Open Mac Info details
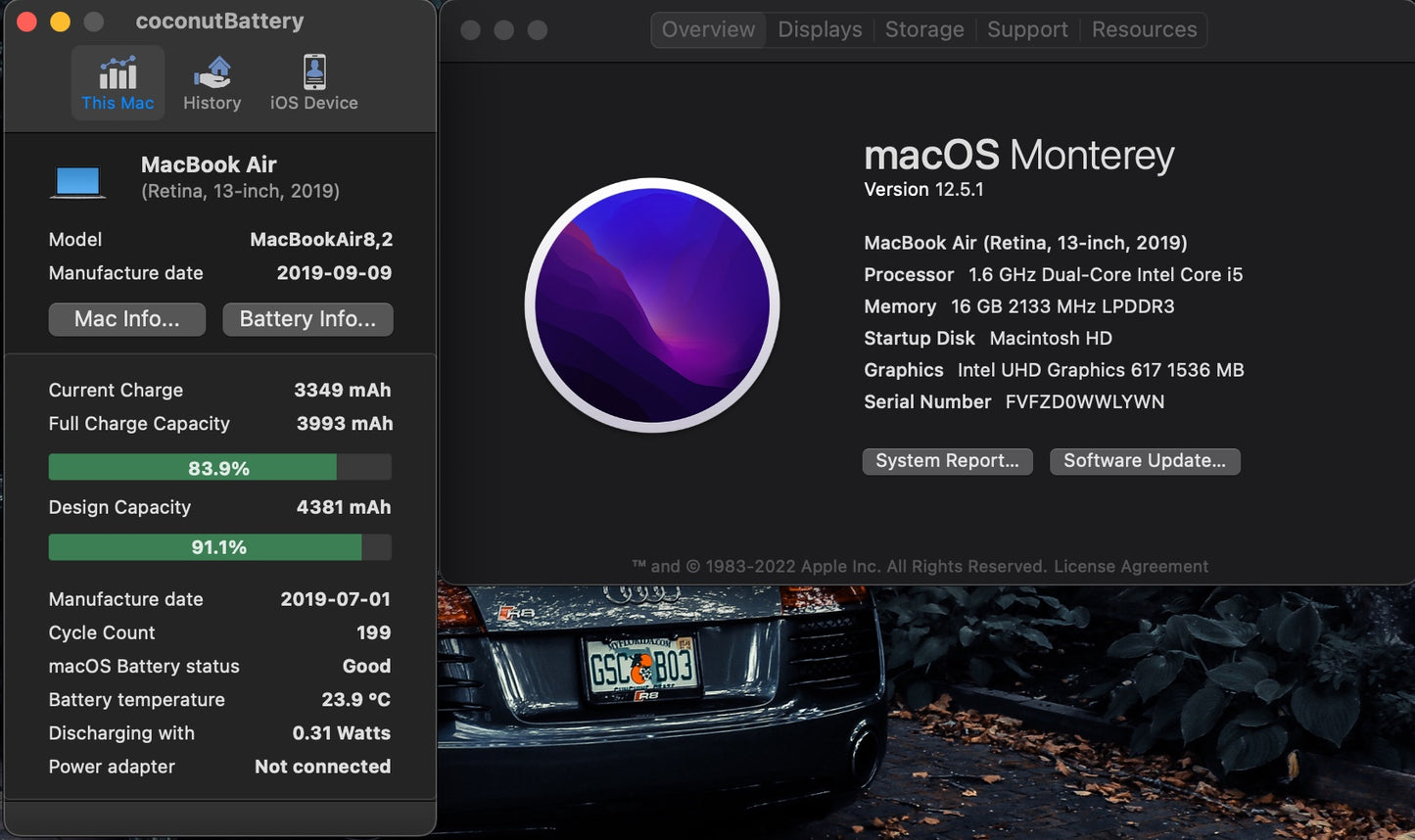The height and width of the screenshot is (840, 1415). (x=126, y=319)
